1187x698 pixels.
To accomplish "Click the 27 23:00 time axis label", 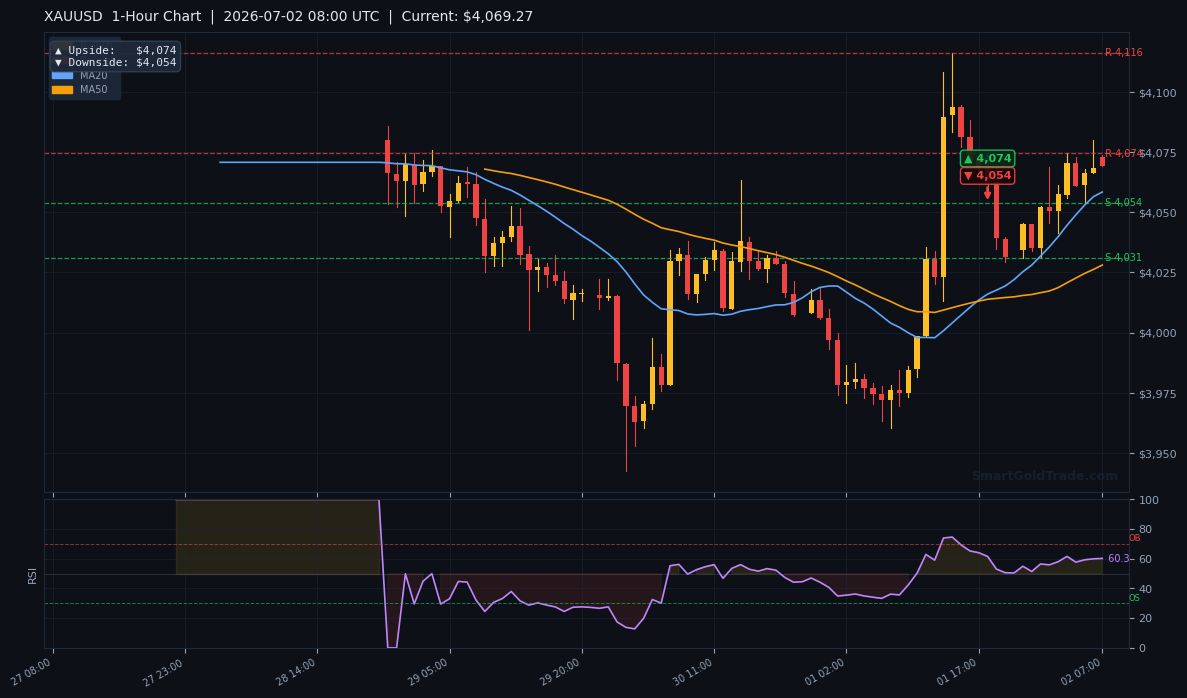I will click(x=164, y=672).
